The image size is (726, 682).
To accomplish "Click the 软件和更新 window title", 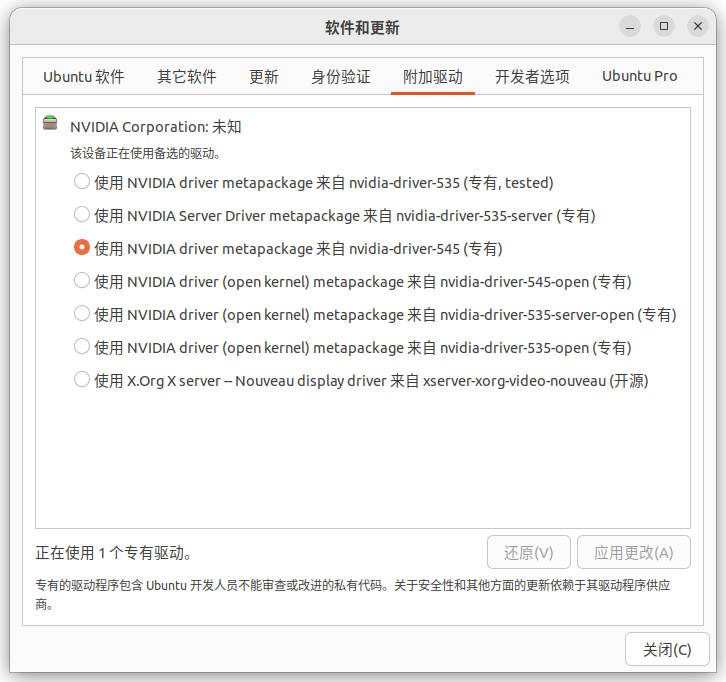I will (x=362, y=28).
